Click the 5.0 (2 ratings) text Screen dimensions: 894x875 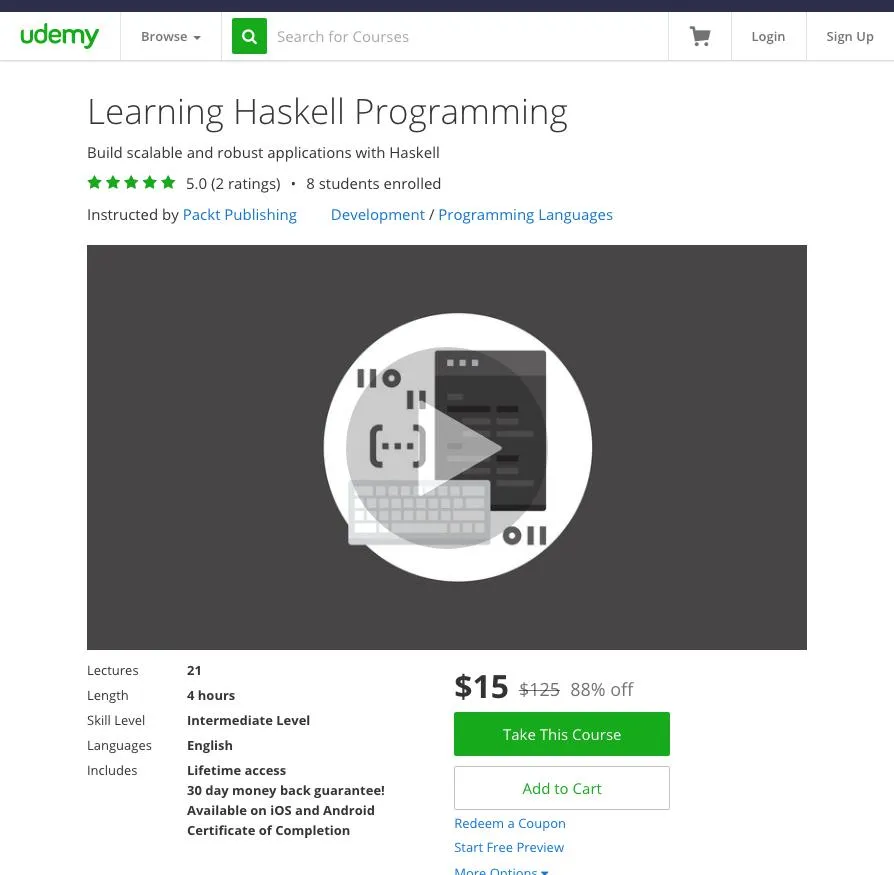click(x=233, y=184)
